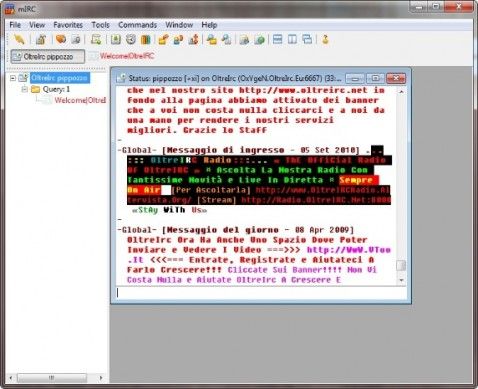Click the Tile Vertical windows icon
This screenshot has height=389, width=478.
[x=292, y=40]
